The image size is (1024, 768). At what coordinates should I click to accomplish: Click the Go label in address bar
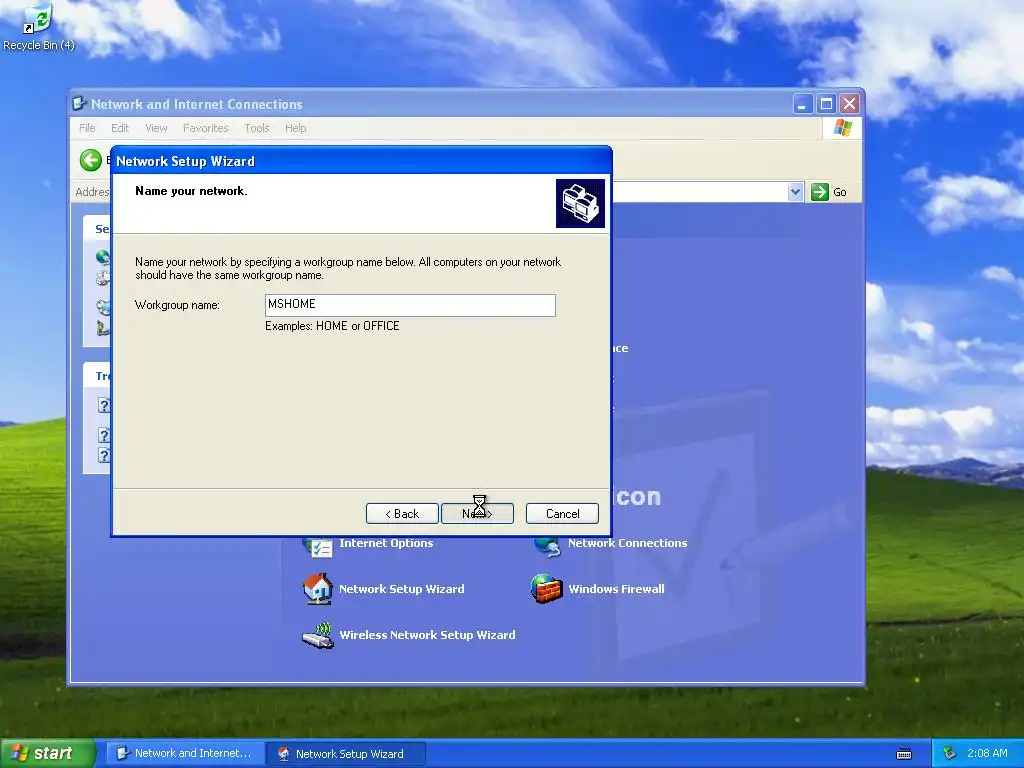tap(840, 192)
